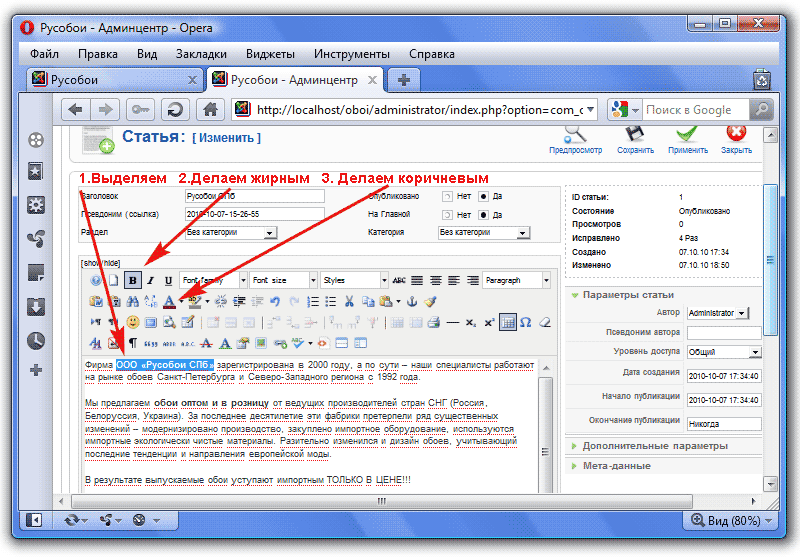Toggle bold formatting in the editor toolbar
This screenshot has width=800, height=560.
[132, 281]
